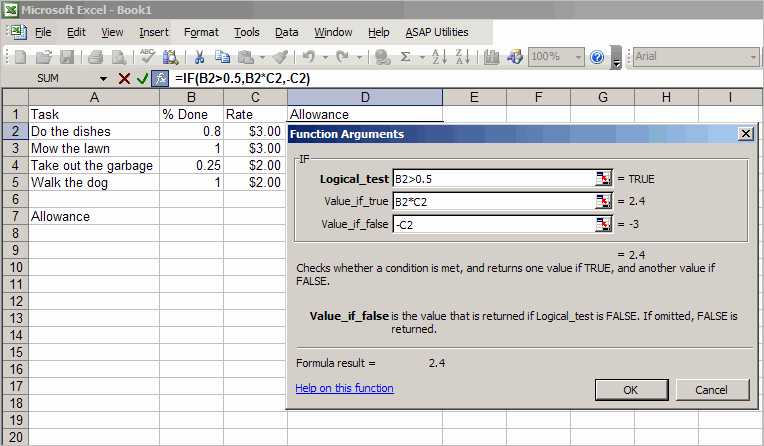This screenshot has width=764, height=446.
Task: Click the Format Painter brush icon
Action: coord(280,57)
